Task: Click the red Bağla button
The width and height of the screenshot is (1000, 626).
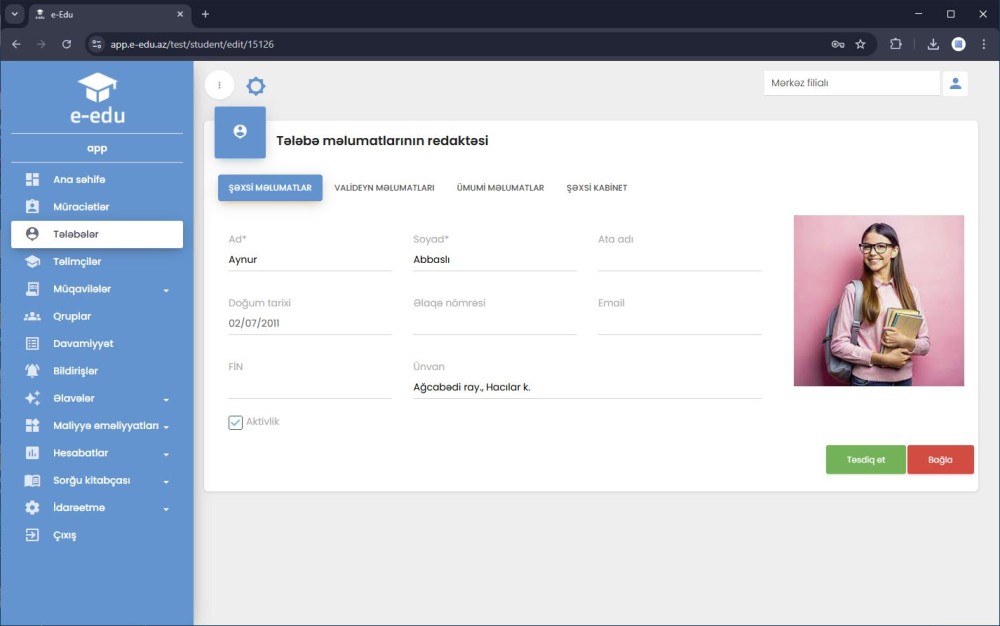Action: [x=940, y=459]
